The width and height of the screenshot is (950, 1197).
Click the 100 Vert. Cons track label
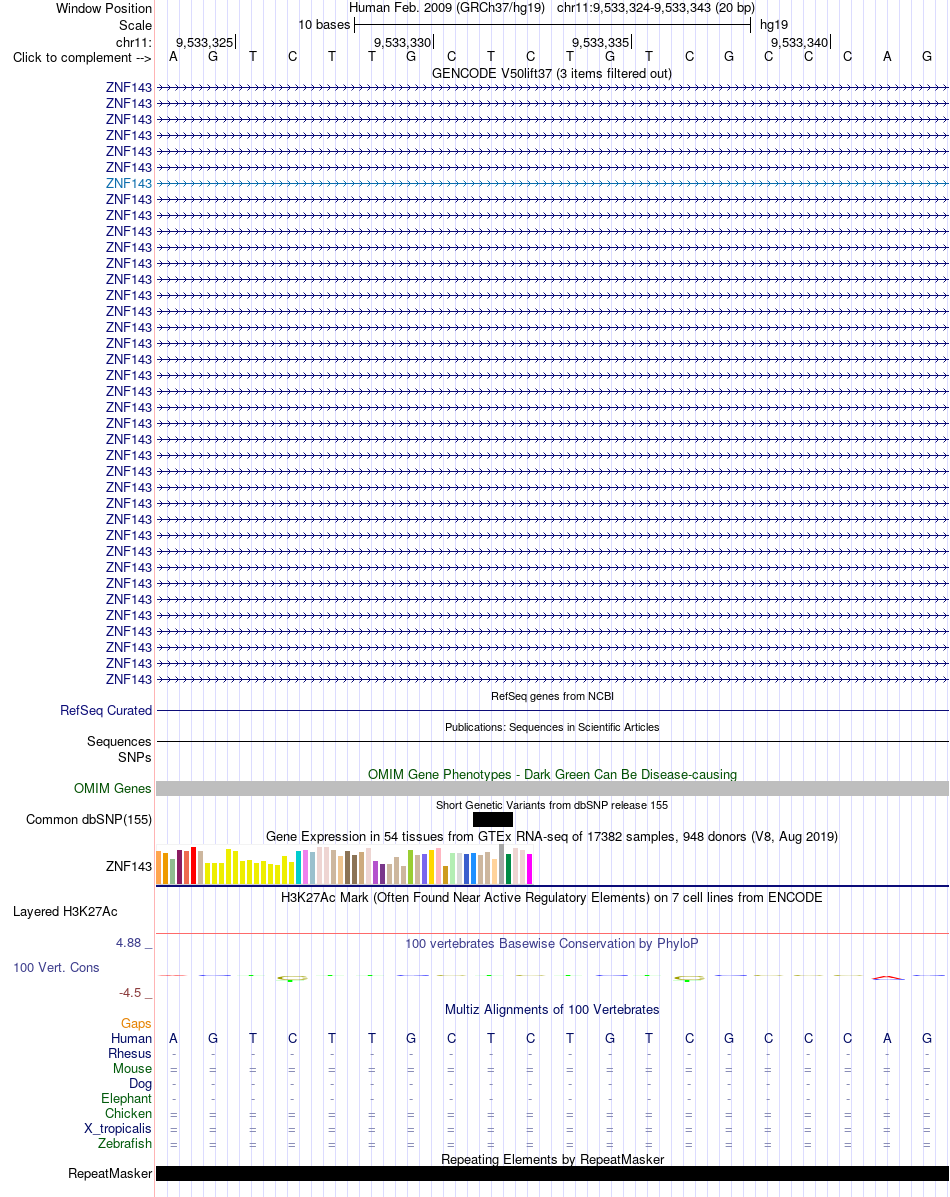point(56,967)
